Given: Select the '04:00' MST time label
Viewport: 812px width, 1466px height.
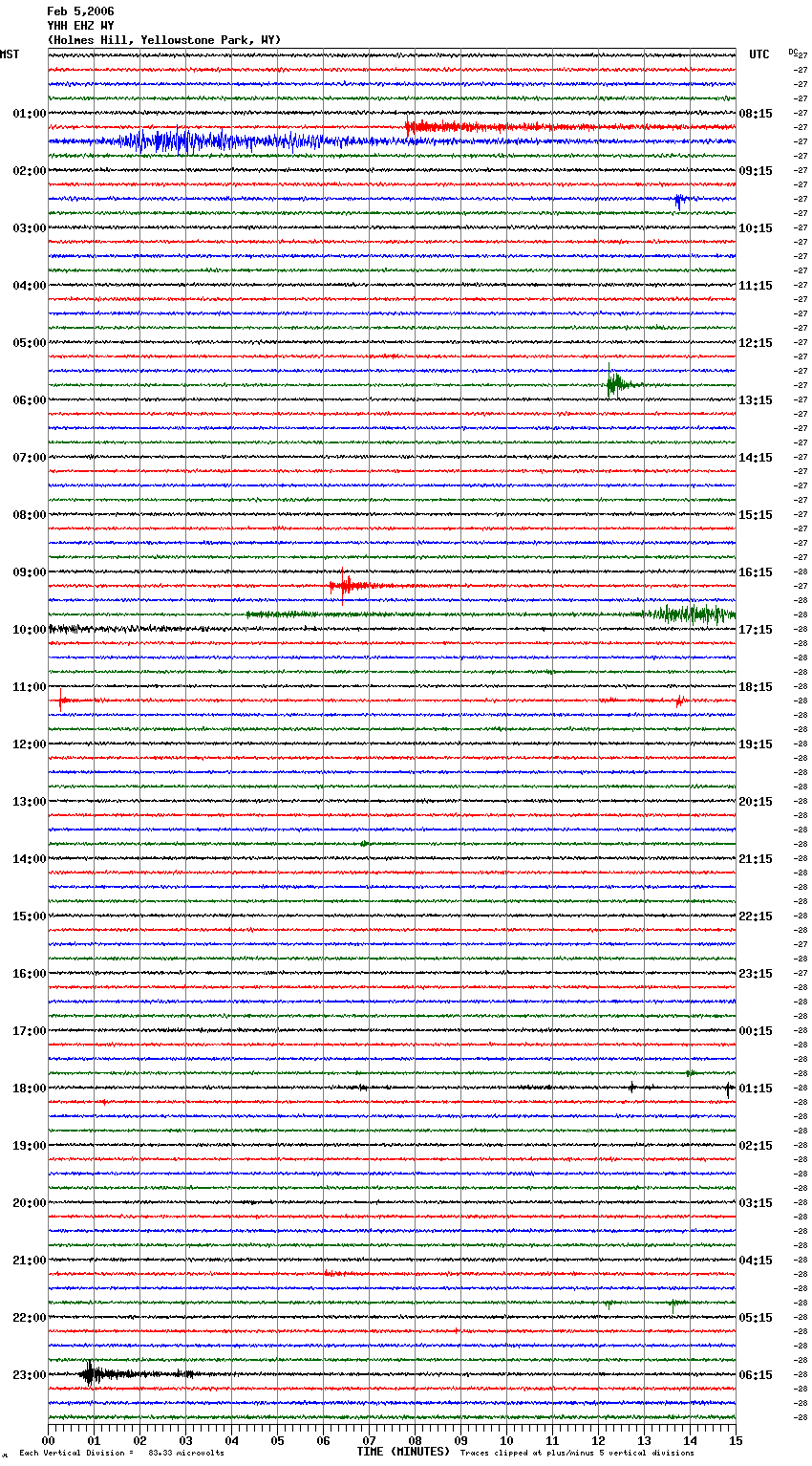Looking at the screenshot, I should pos(30,286).
